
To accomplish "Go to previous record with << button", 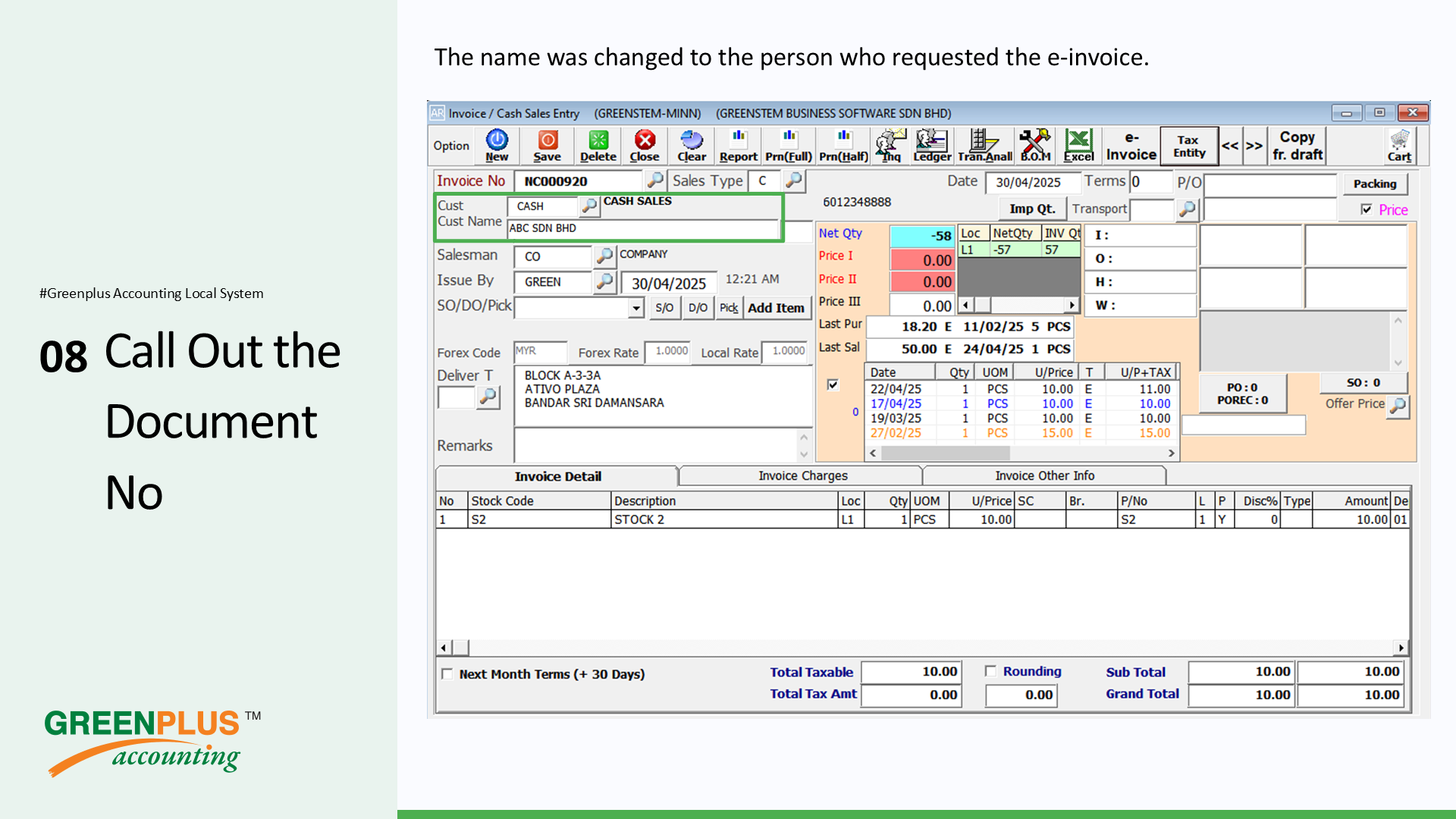I will (1230, 146).
